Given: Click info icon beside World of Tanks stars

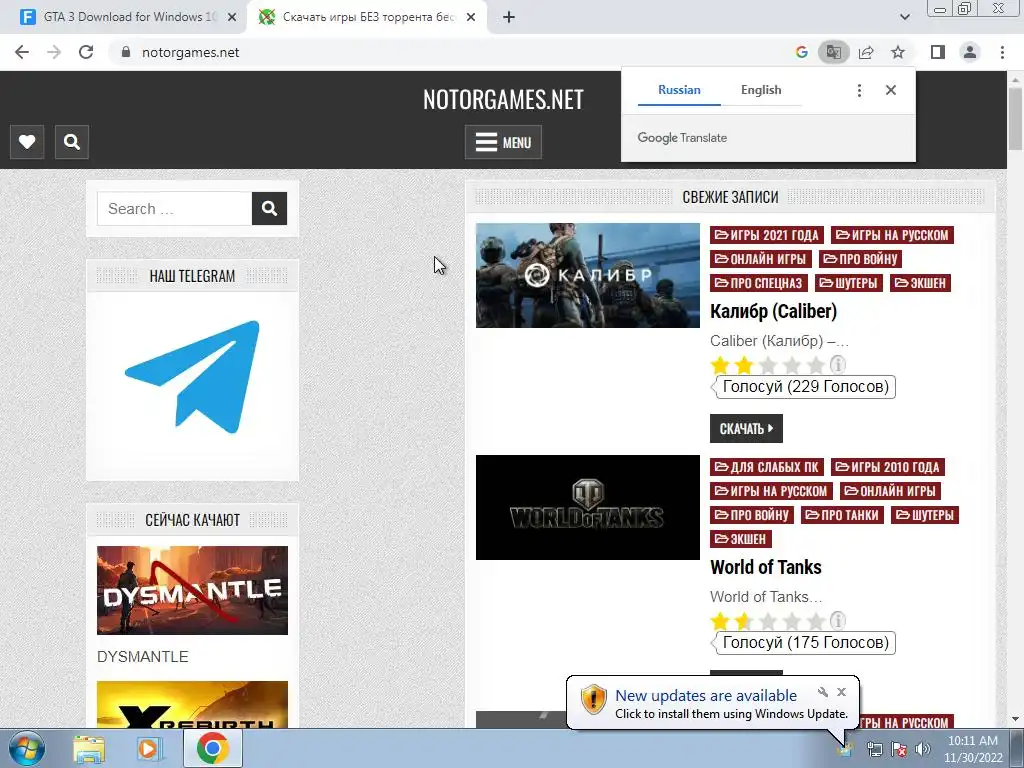Looking at the screenshot, I should pos(837,620).
